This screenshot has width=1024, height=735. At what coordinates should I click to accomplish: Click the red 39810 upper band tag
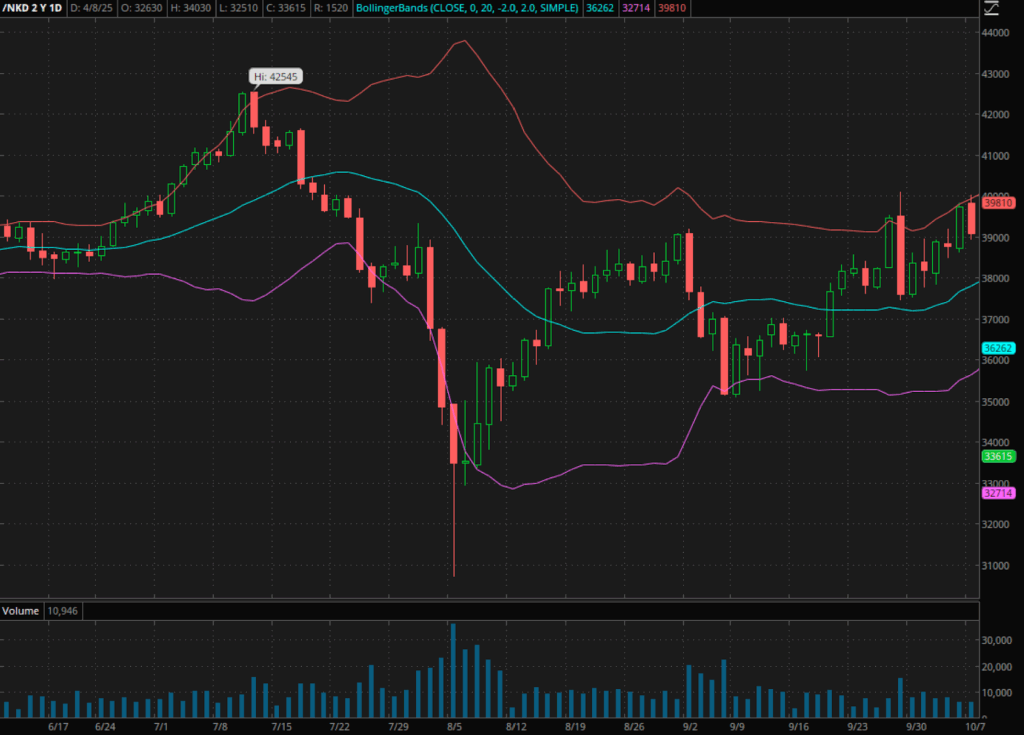click(x=999, y=203)
